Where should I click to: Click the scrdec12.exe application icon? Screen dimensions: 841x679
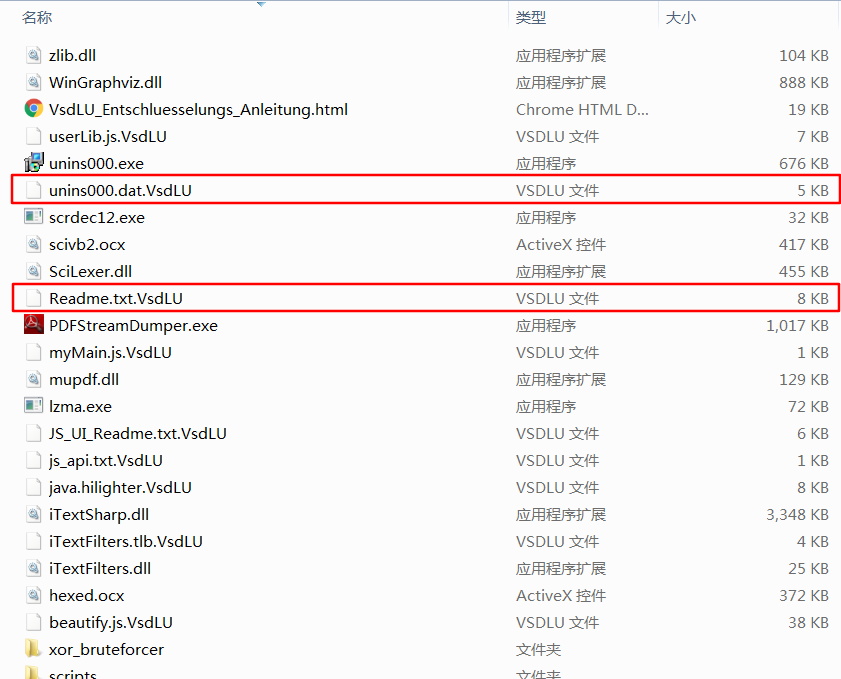coord(33,217)
